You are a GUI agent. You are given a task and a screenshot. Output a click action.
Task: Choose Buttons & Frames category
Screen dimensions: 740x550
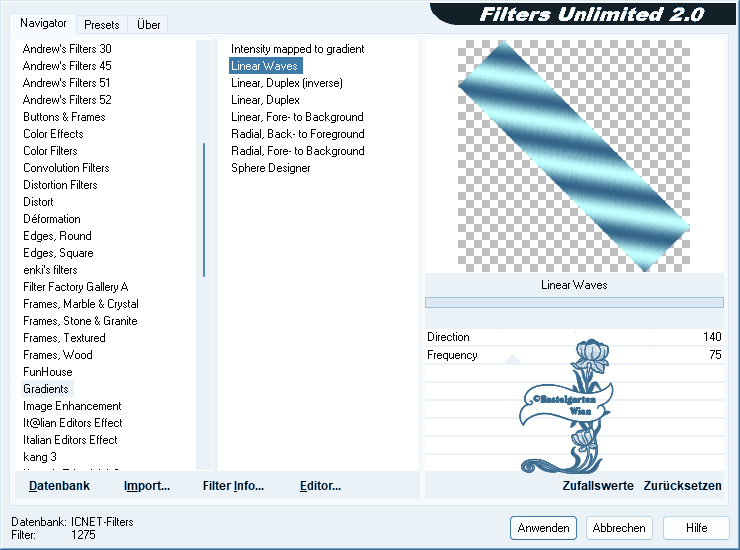click(x=64, y=117)
